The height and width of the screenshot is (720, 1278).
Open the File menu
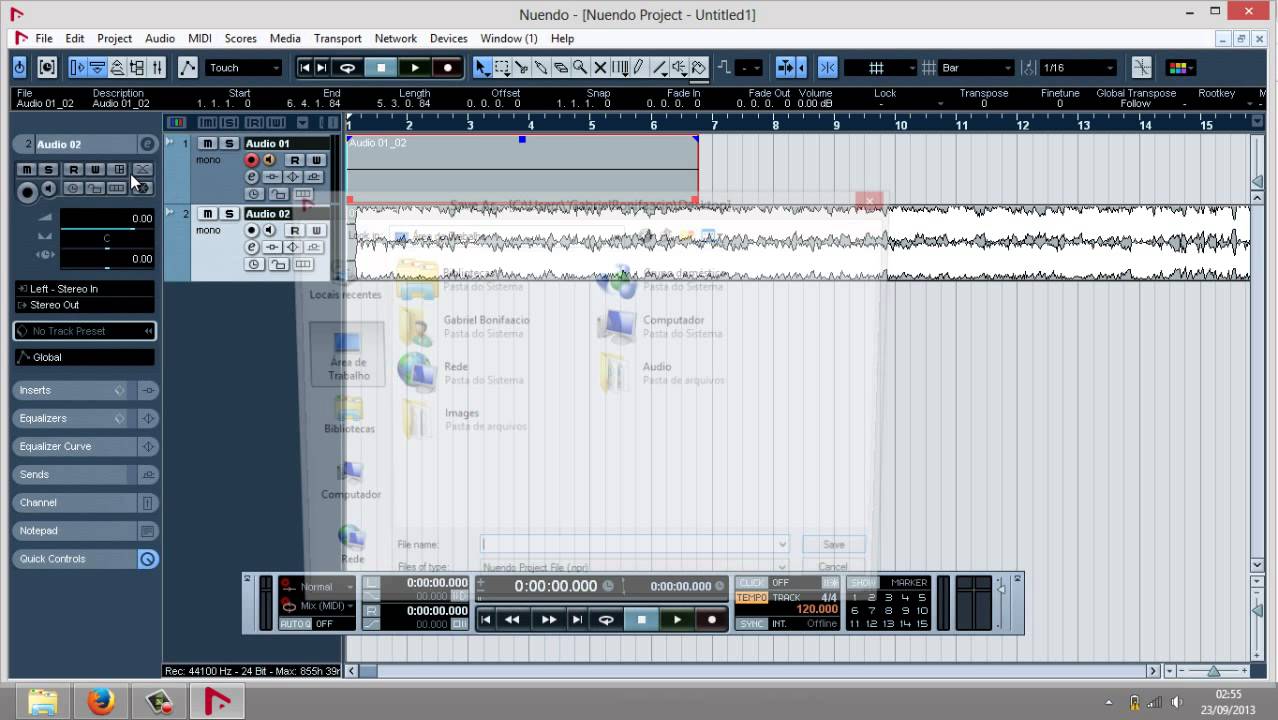[x=44, y=38]
